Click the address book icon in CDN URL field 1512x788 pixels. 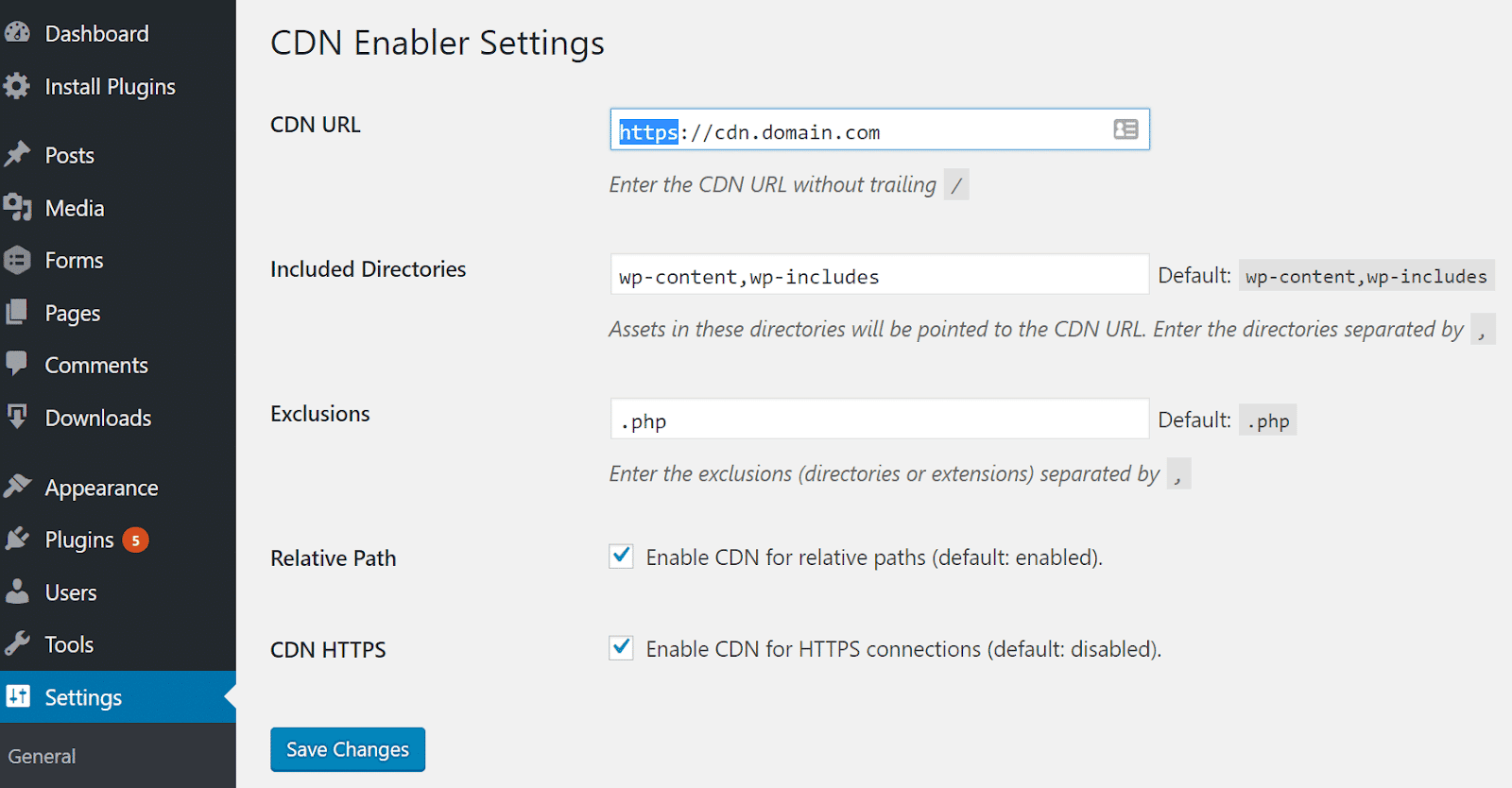click(x=1125, y=129)
